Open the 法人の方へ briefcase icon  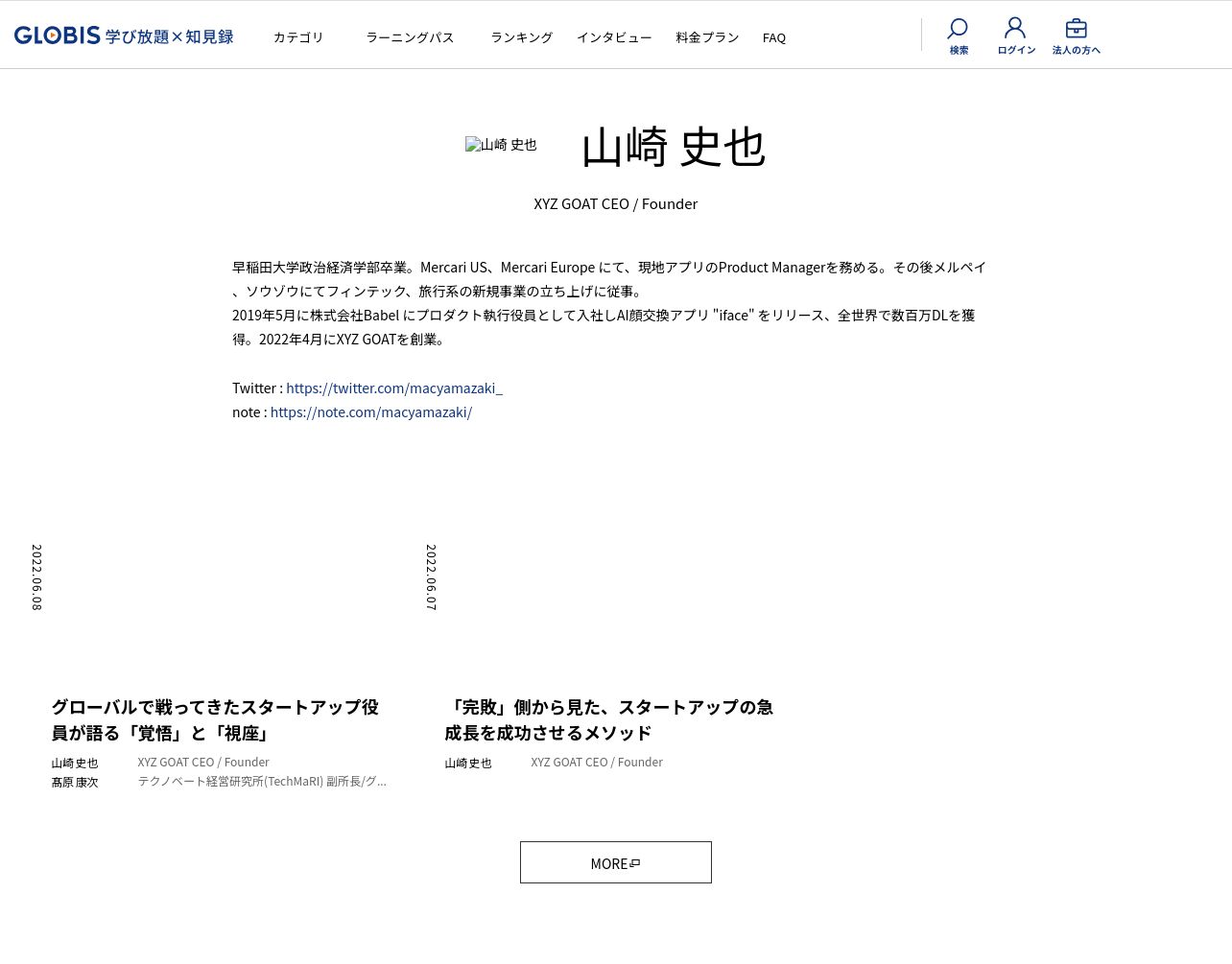coord(1076,36)
